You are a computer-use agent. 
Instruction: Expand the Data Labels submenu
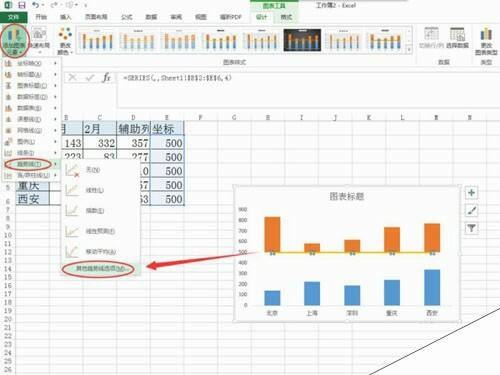click(x=31, y=97)
